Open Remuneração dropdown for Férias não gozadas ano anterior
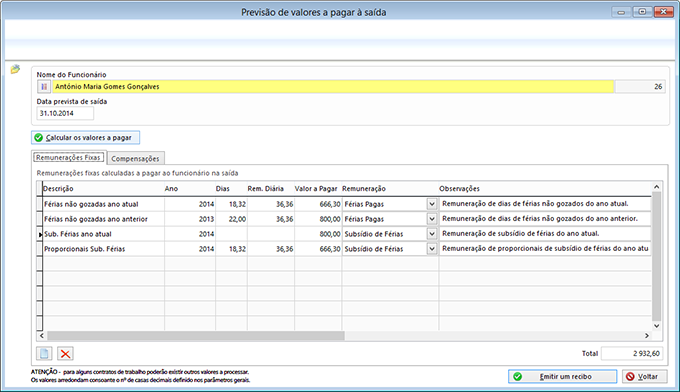The width and height of the screenshot is (680, 392). (432, 219)
